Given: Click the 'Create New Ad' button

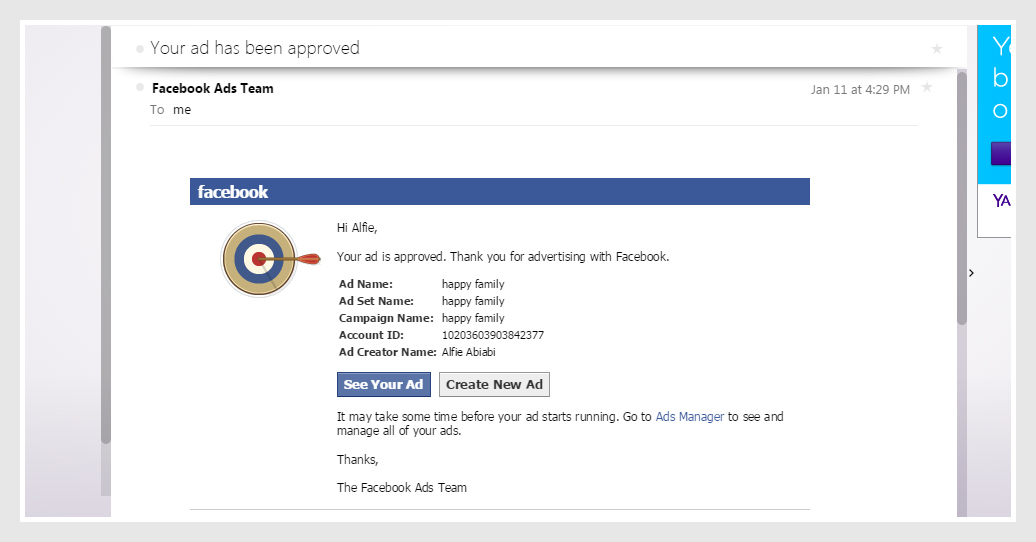Looking at the screenshot, I should [494, 385].
